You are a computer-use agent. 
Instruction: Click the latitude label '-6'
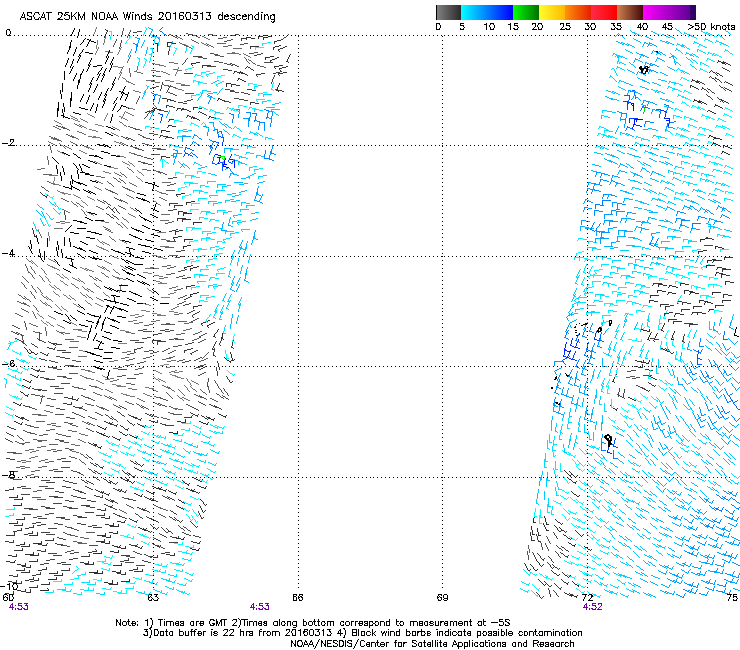(x=9, y=364)
